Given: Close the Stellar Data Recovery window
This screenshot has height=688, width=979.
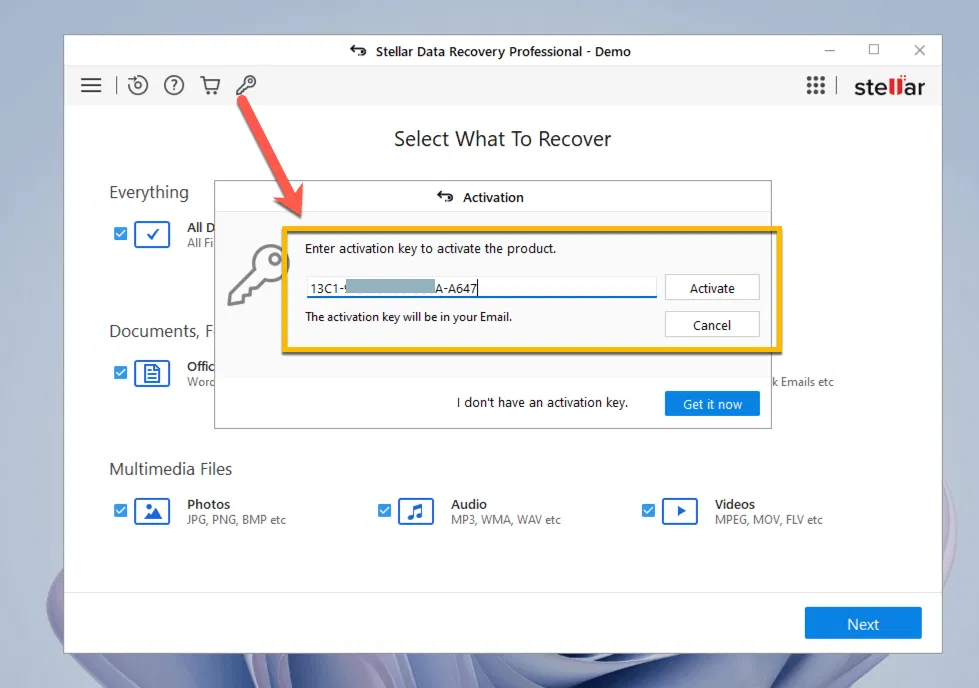Looking at the screenshot, I should tap(920, 51).
